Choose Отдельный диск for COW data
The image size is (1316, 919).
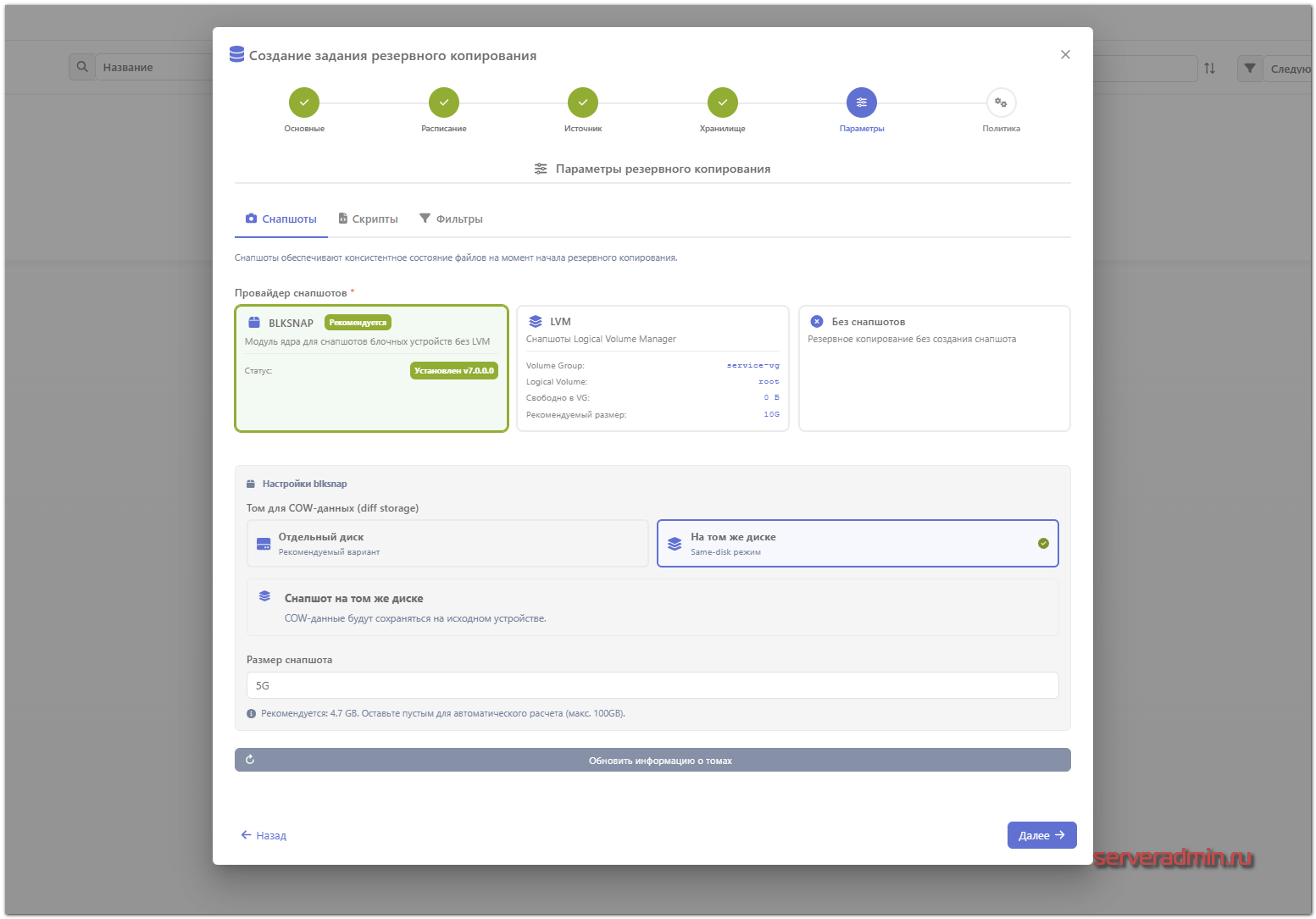(x=447, y=543)
